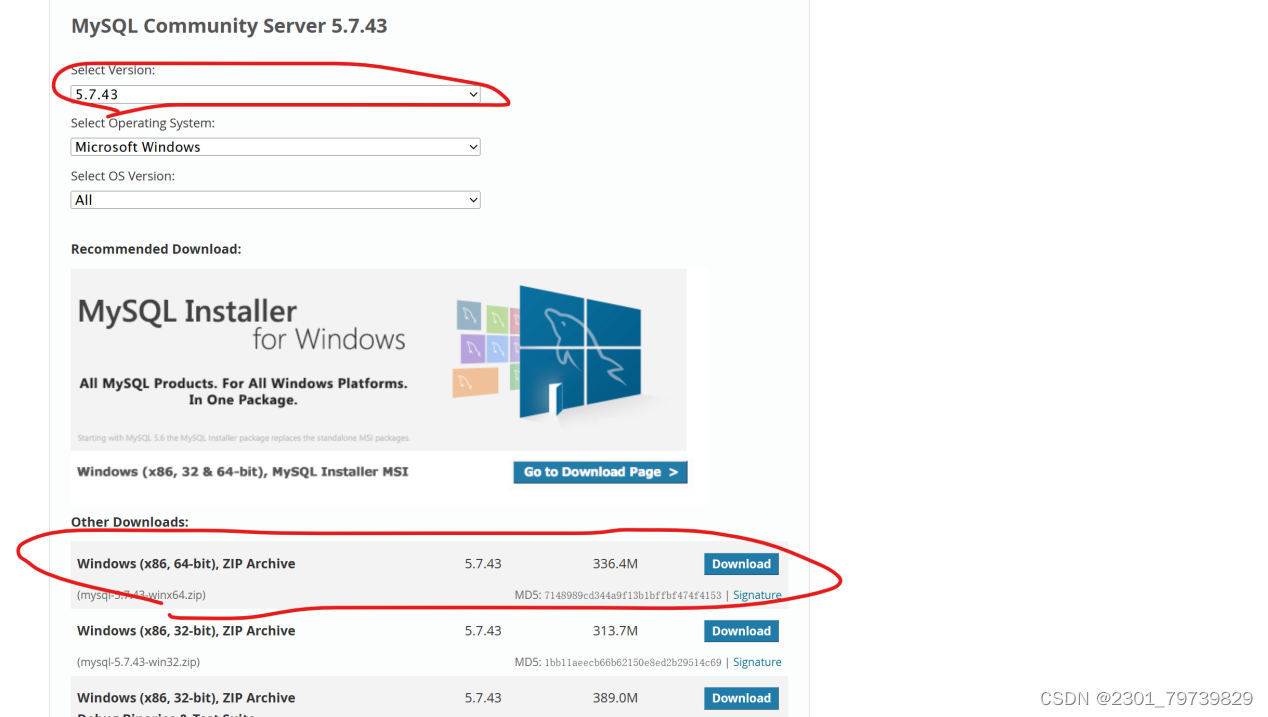
Task: Click the MySQL Community Server 5.7.43 heading
Action: [x=229, y=26]
